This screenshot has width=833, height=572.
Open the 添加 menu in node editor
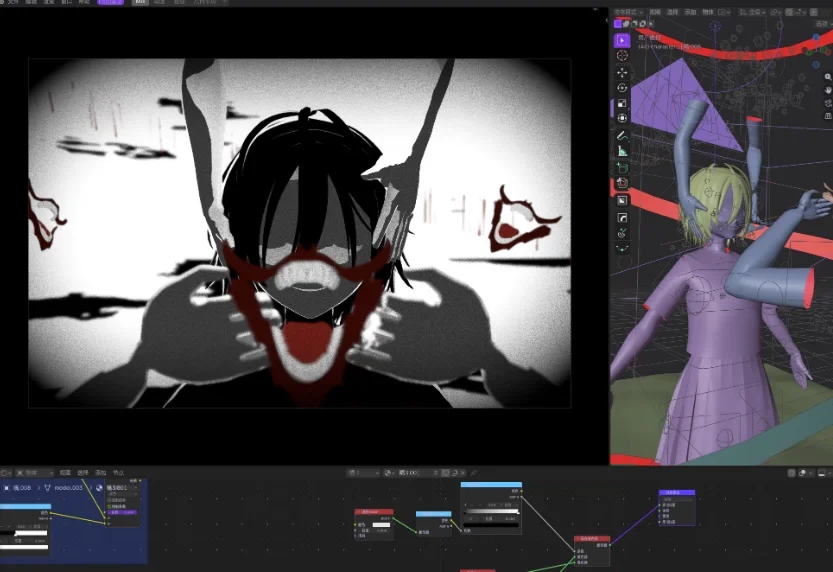coord(100,473)
